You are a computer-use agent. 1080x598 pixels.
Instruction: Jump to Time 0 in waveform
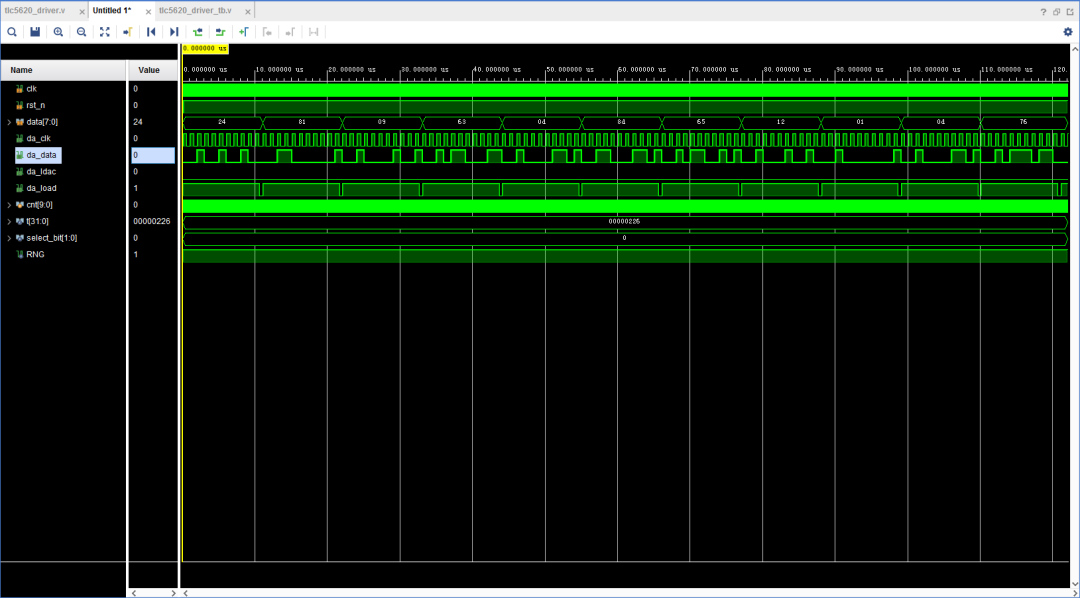click(x=151, y=32)
